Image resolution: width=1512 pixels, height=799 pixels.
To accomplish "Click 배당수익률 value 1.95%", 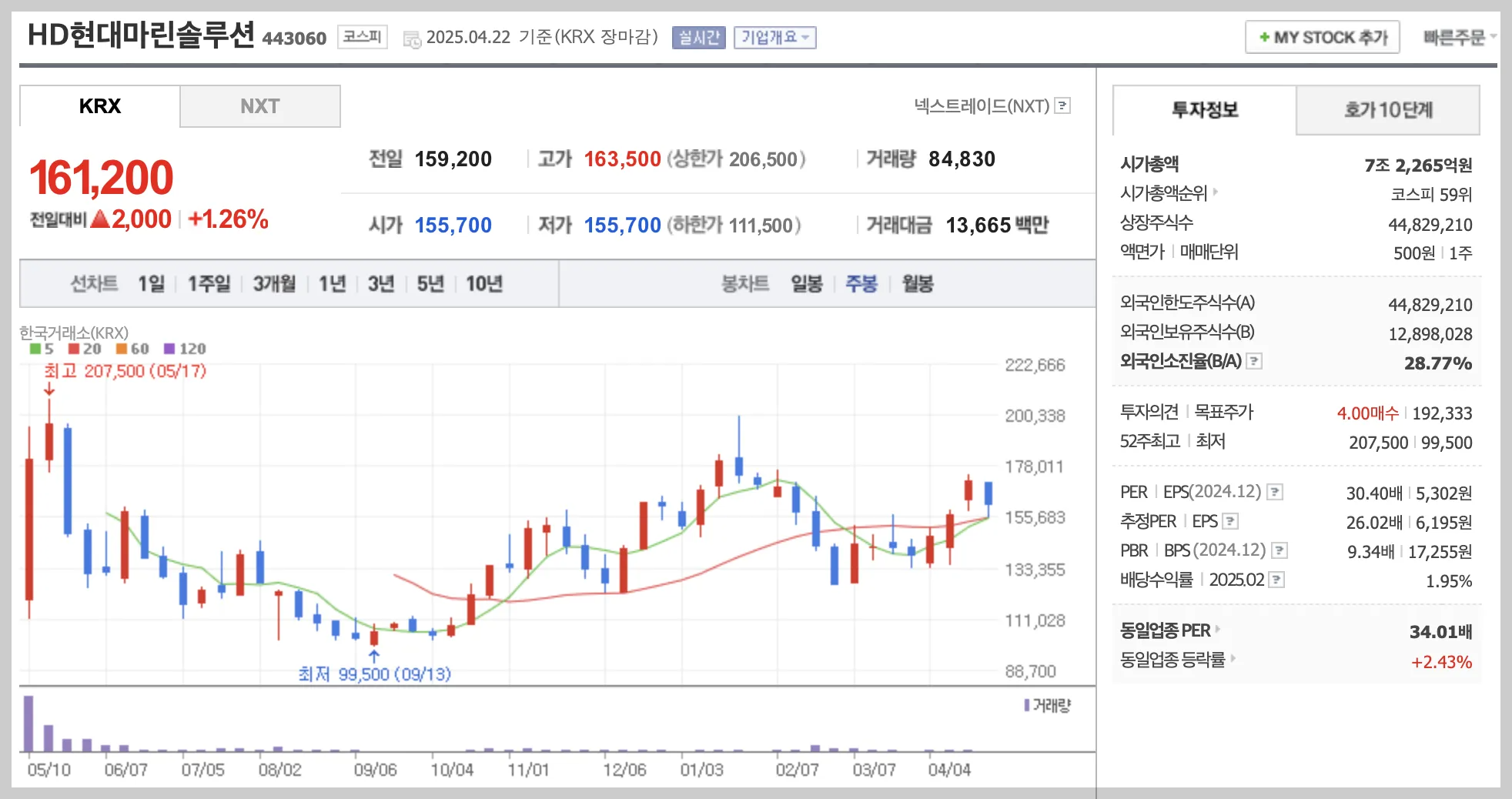I will (x=1448, y=581).
